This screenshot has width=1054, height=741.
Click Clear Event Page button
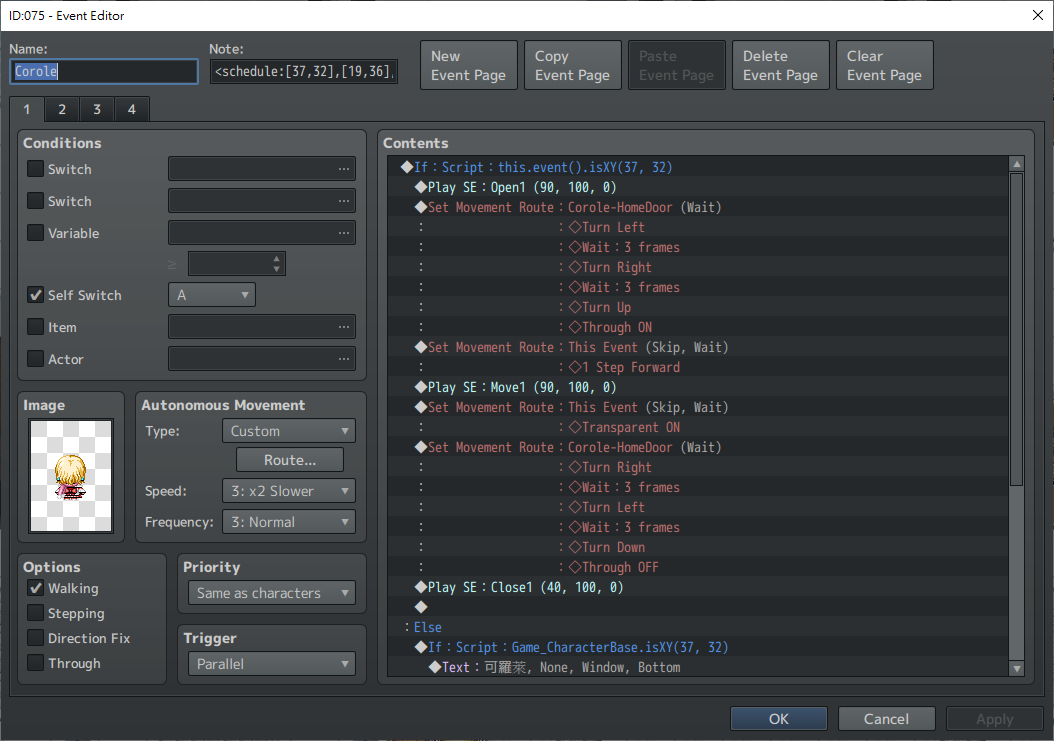885,65
